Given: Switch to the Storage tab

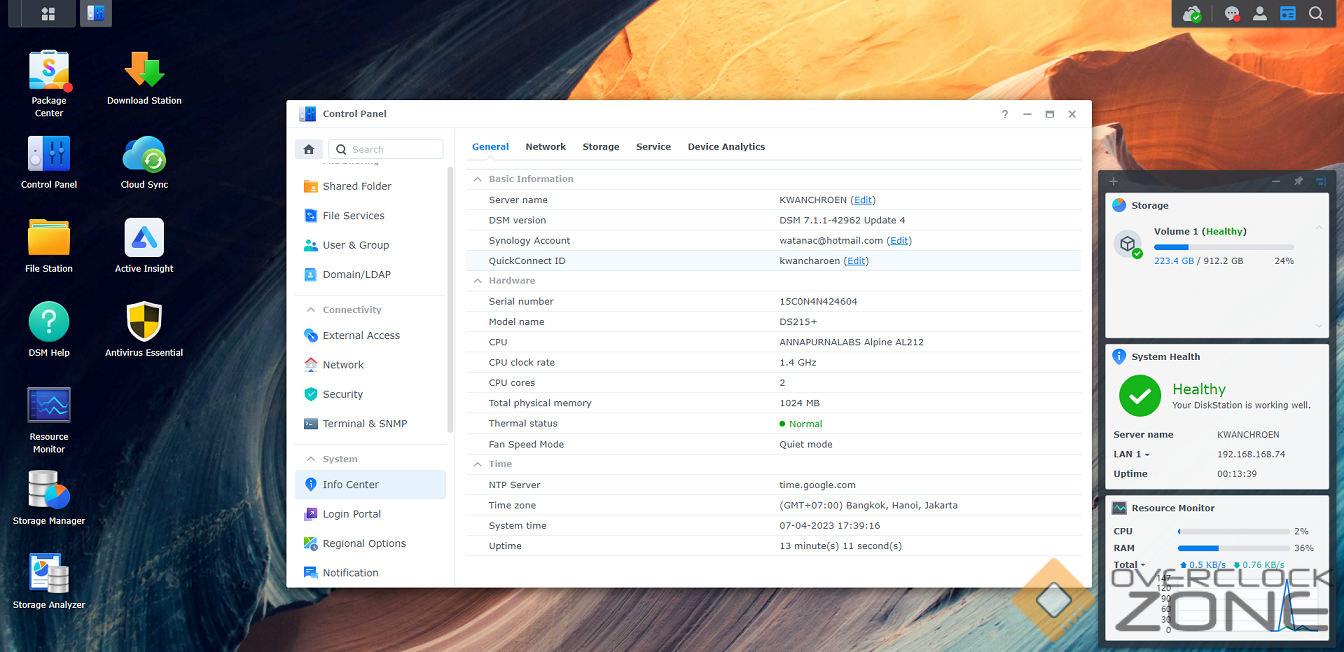Looking at the screenshot, I should pyautogui.click(x=601, y=147).
